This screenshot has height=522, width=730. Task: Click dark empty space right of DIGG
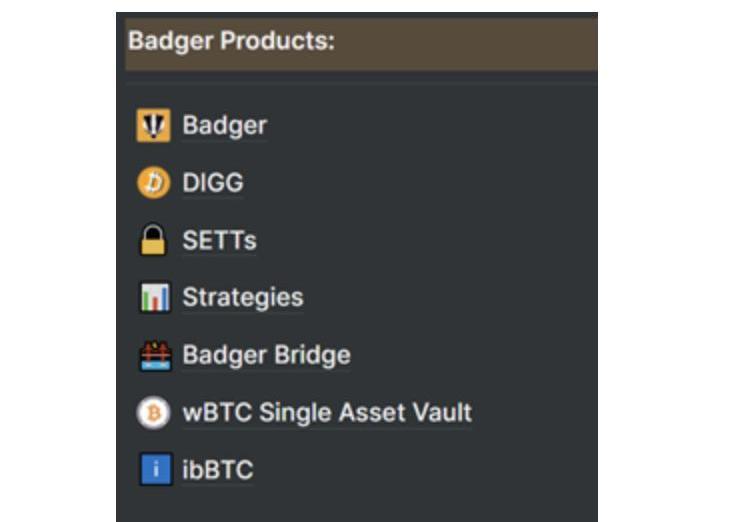(420, 184)
